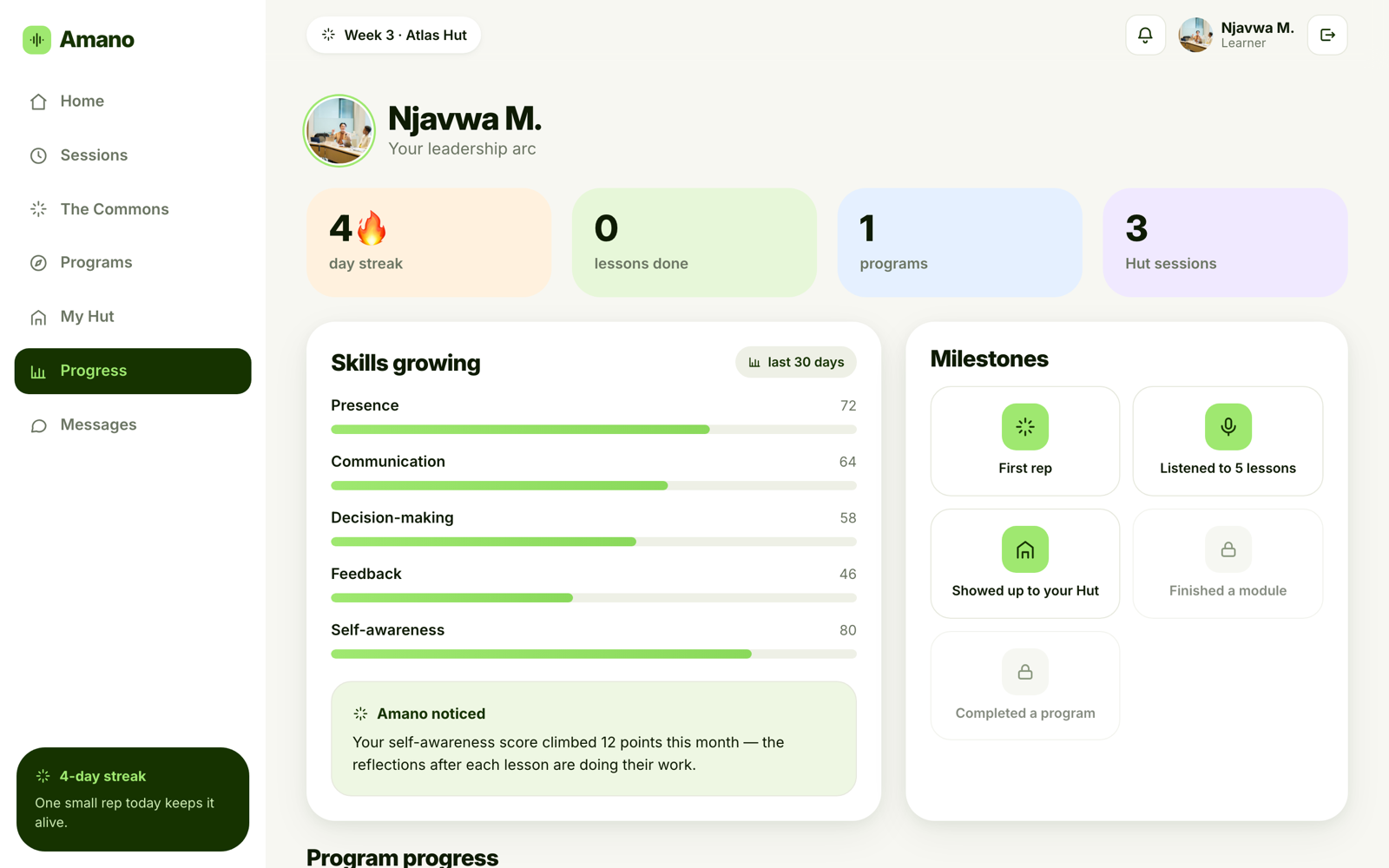Click the header user avatar

click(x=1195, y=35)
